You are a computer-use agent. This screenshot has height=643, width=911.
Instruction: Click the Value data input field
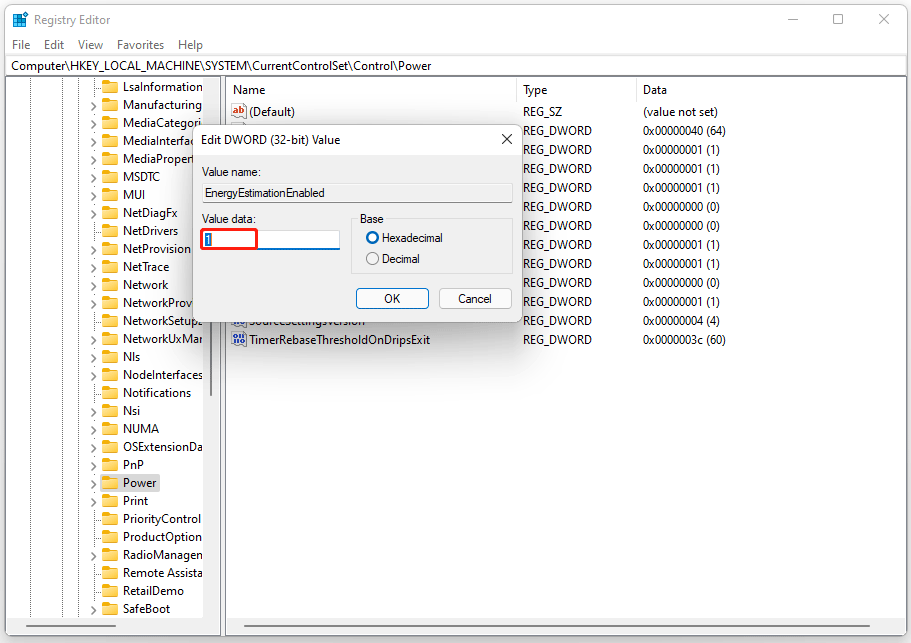coord(271,240)
